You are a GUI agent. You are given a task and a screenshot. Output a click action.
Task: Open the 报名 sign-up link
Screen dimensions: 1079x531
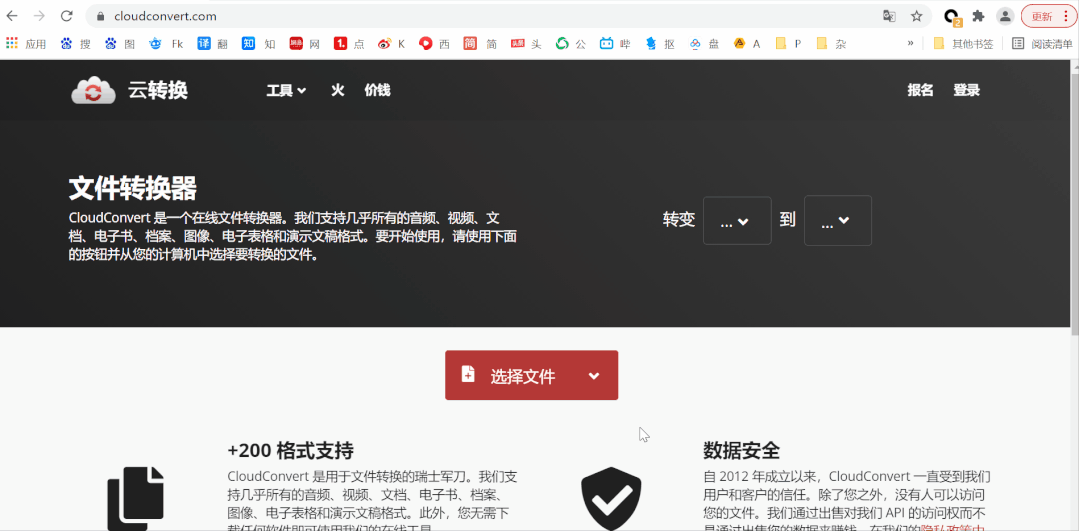point(920,90)
